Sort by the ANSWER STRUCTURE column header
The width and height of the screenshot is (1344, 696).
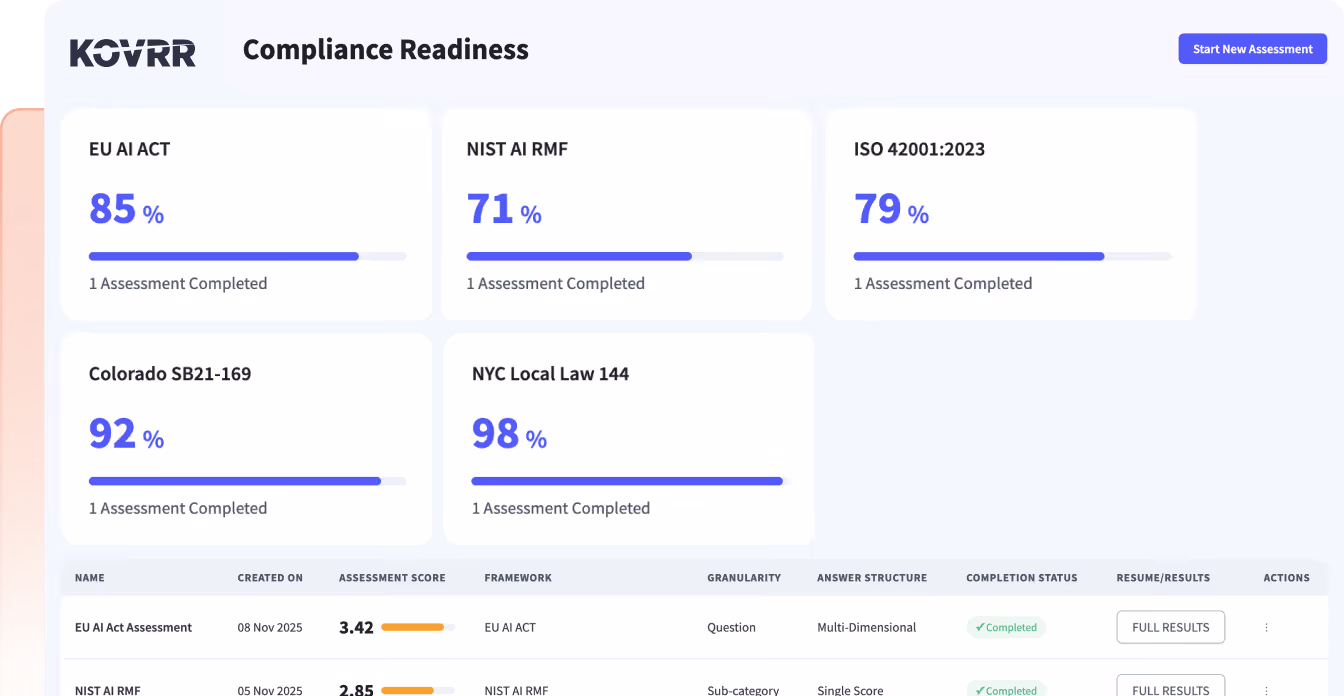872,578
